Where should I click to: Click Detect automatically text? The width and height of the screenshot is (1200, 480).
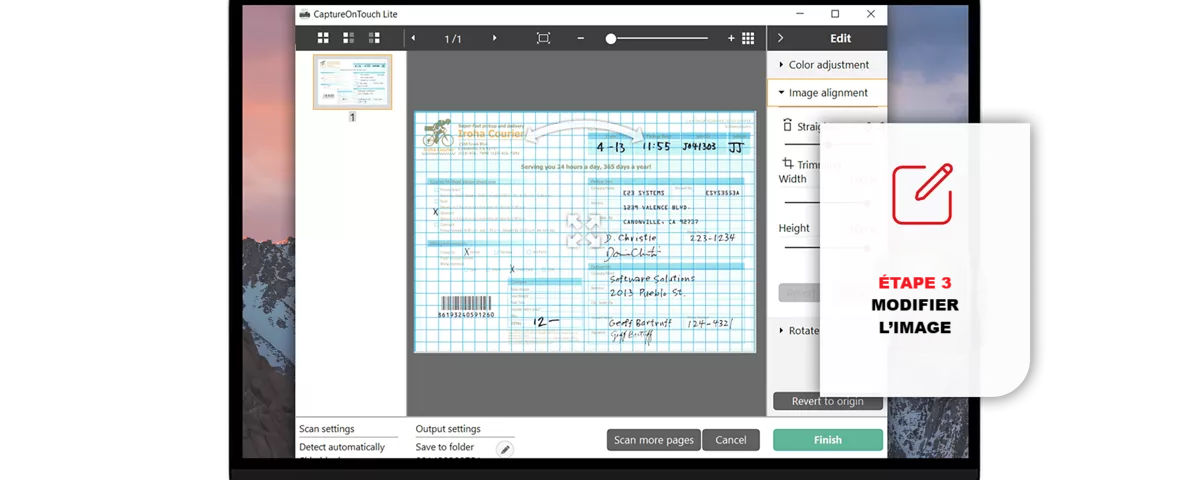[x=342, y=447]
